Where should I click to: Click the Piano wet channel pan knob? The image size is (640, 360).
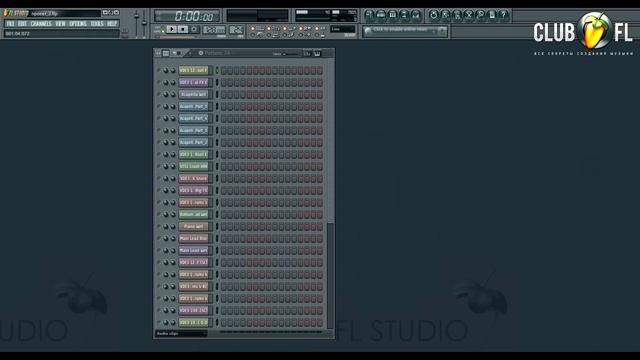(166, 227)
